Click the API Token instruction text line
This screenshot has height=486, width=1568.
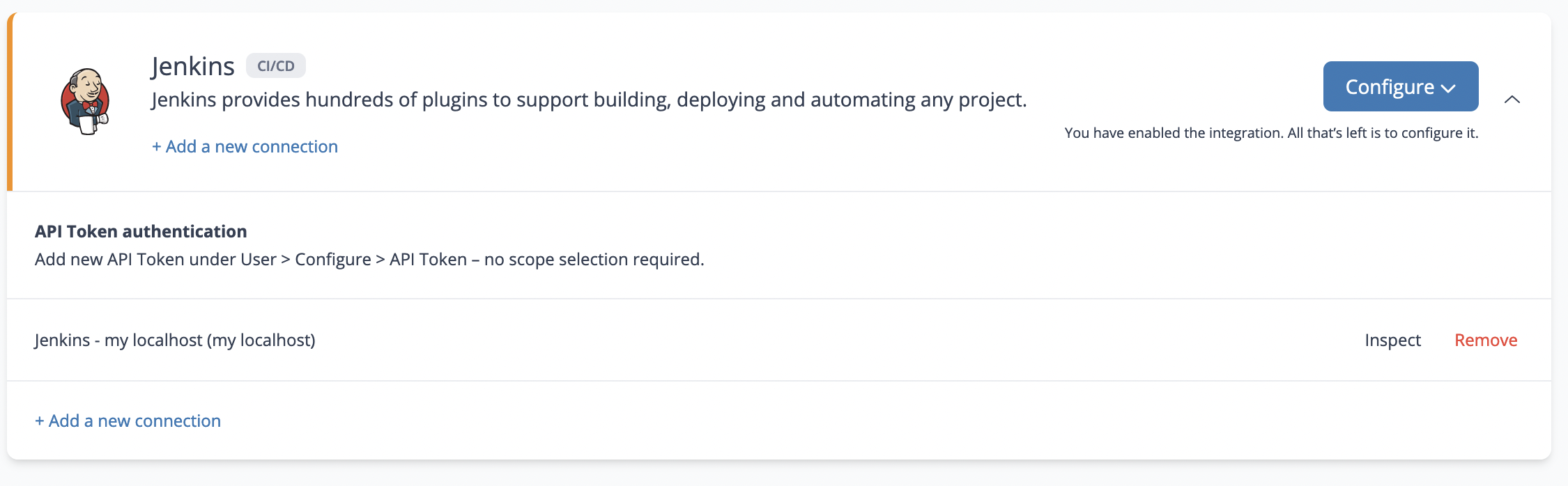(369, 260)
